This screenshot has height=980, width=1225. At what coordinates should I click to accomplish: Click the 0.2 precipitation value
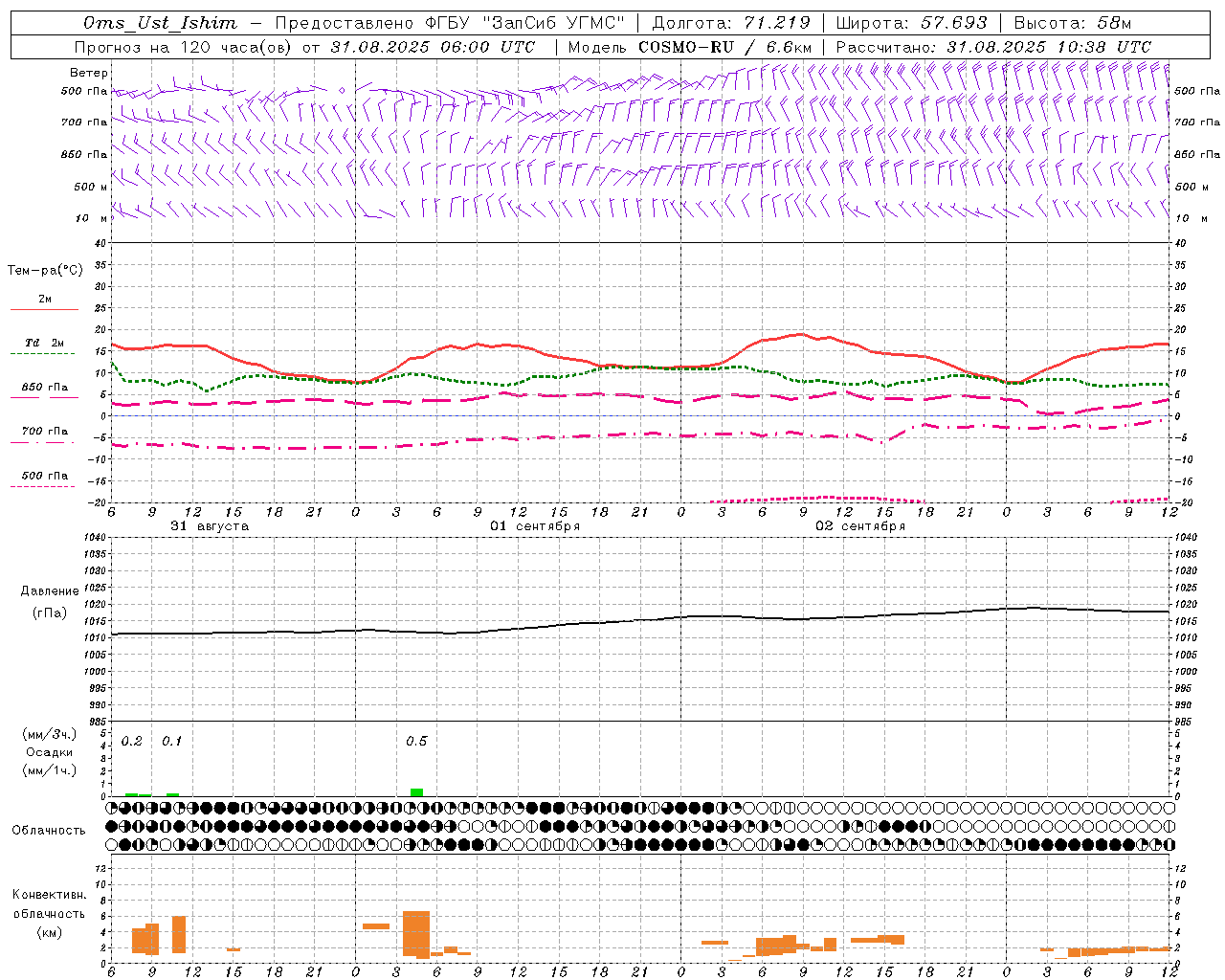click(x=132, y=742)
